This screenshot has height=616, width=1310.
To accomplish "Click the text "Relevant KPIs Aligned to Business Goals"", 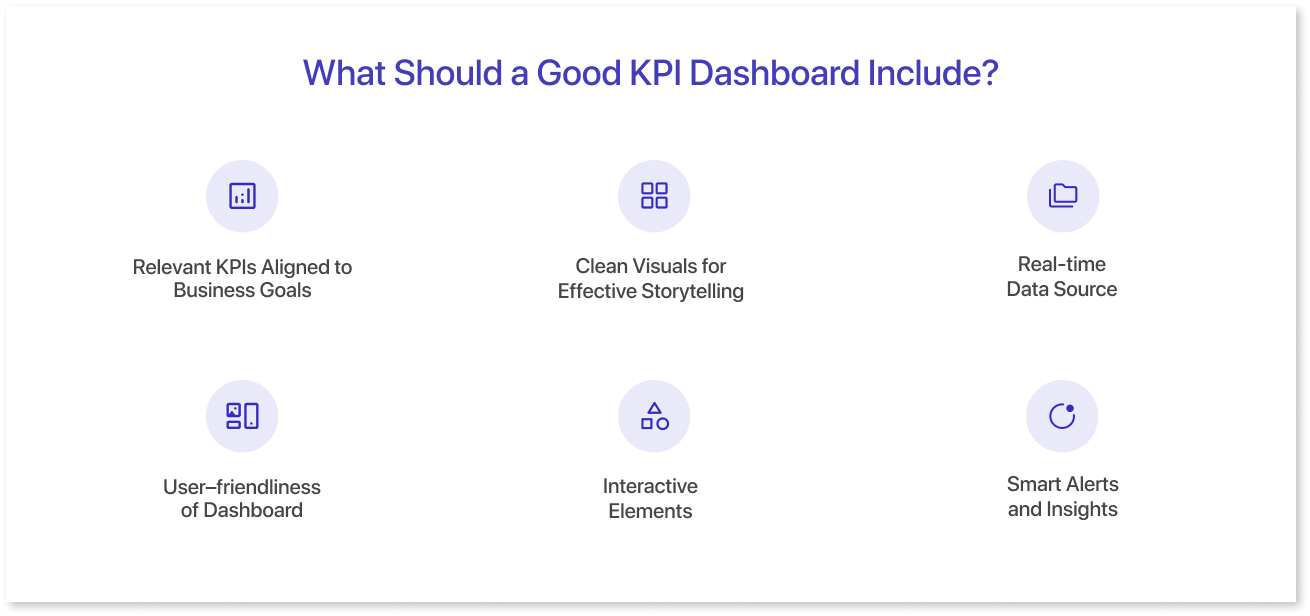I will coord(242,279).
